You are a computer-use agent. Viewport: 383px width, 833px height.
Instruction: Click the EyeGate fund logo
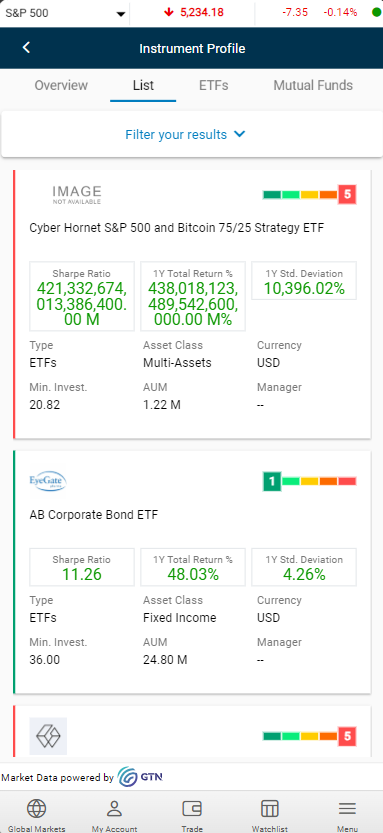[x=48, y=481]
